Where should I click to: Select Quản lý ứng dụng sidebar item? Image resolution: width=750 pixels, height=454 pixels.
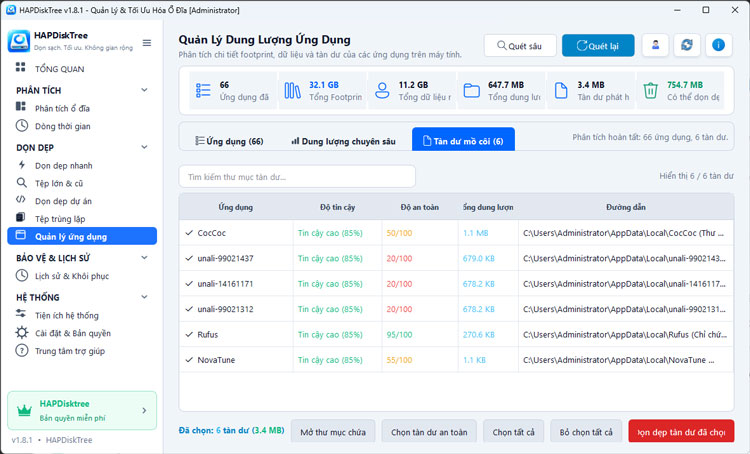82,236
